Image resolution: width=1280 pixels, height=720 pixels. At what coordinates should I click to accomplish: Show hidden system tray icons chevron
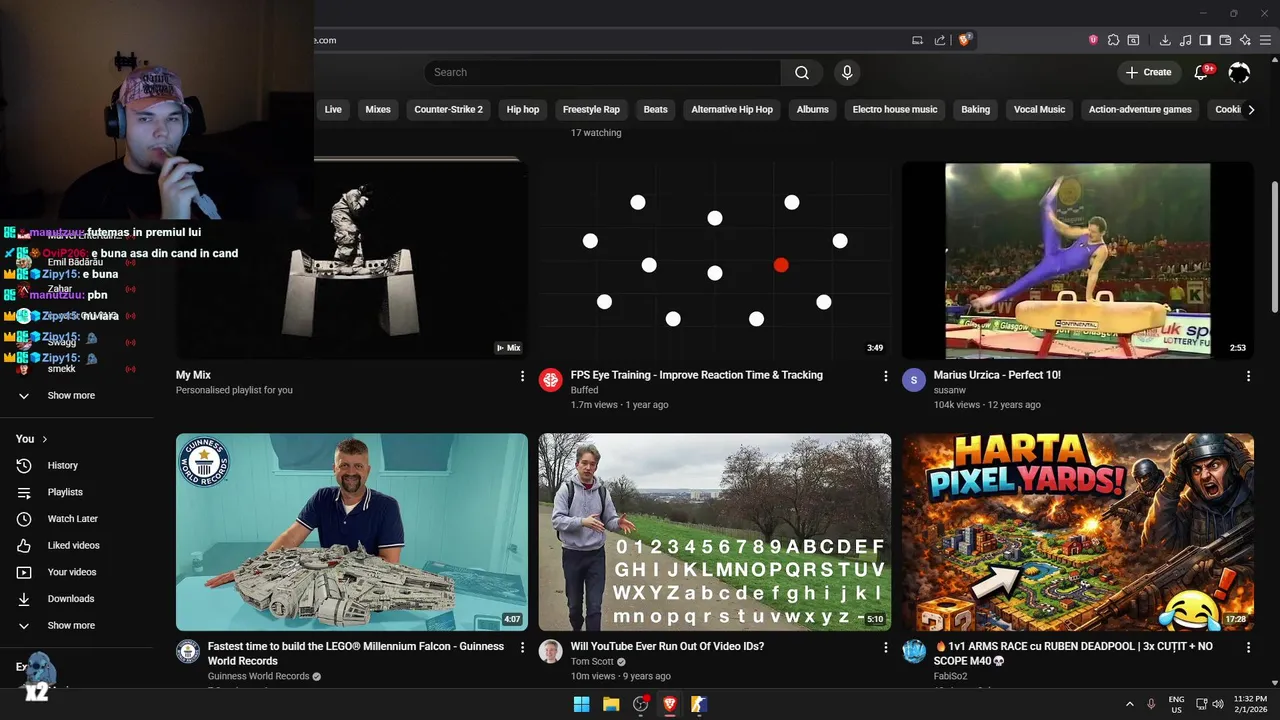[x=1130, y=704]
